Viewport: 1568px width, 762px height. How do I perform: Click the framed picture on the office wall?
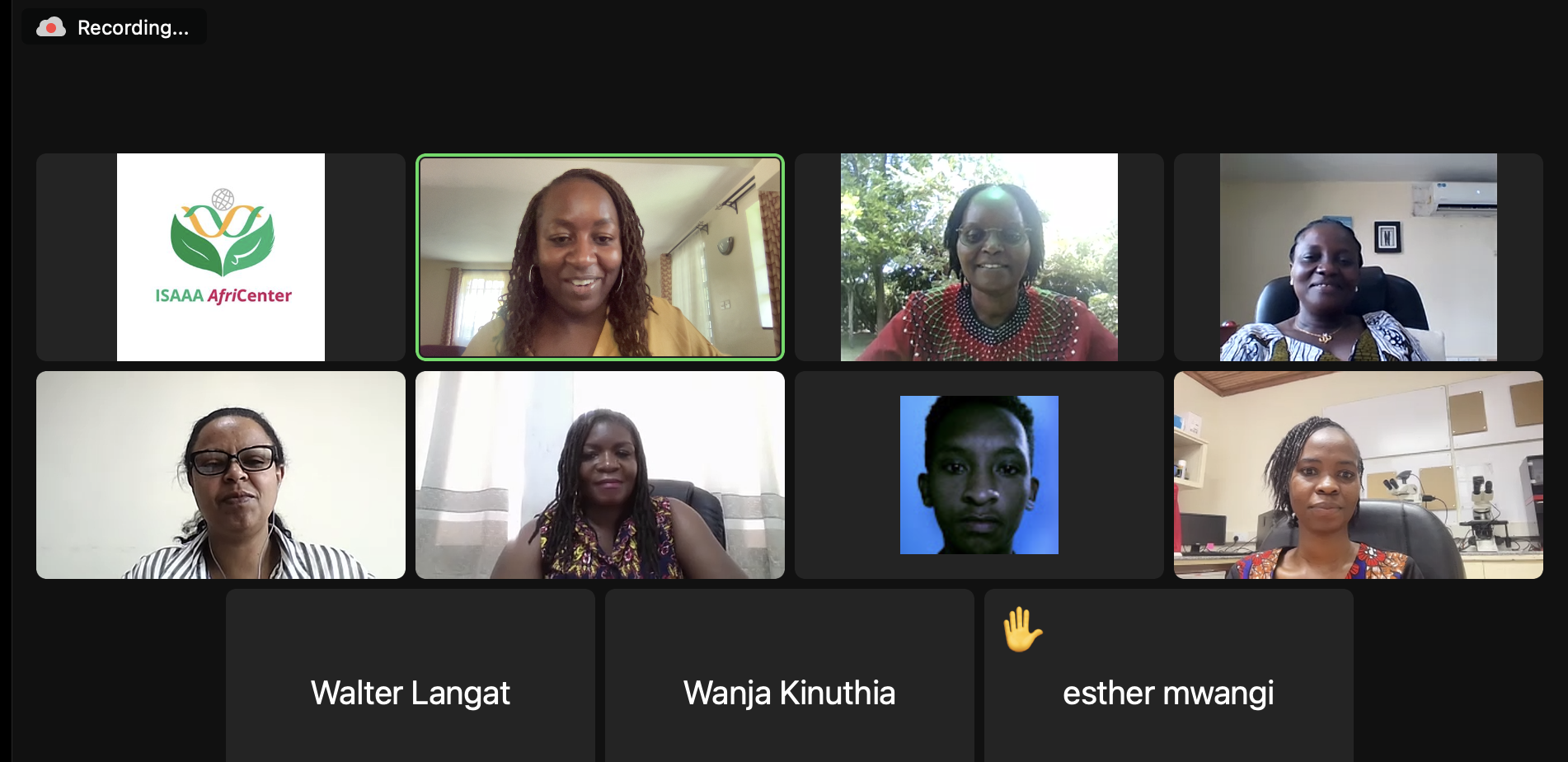tap(1387, 237)
